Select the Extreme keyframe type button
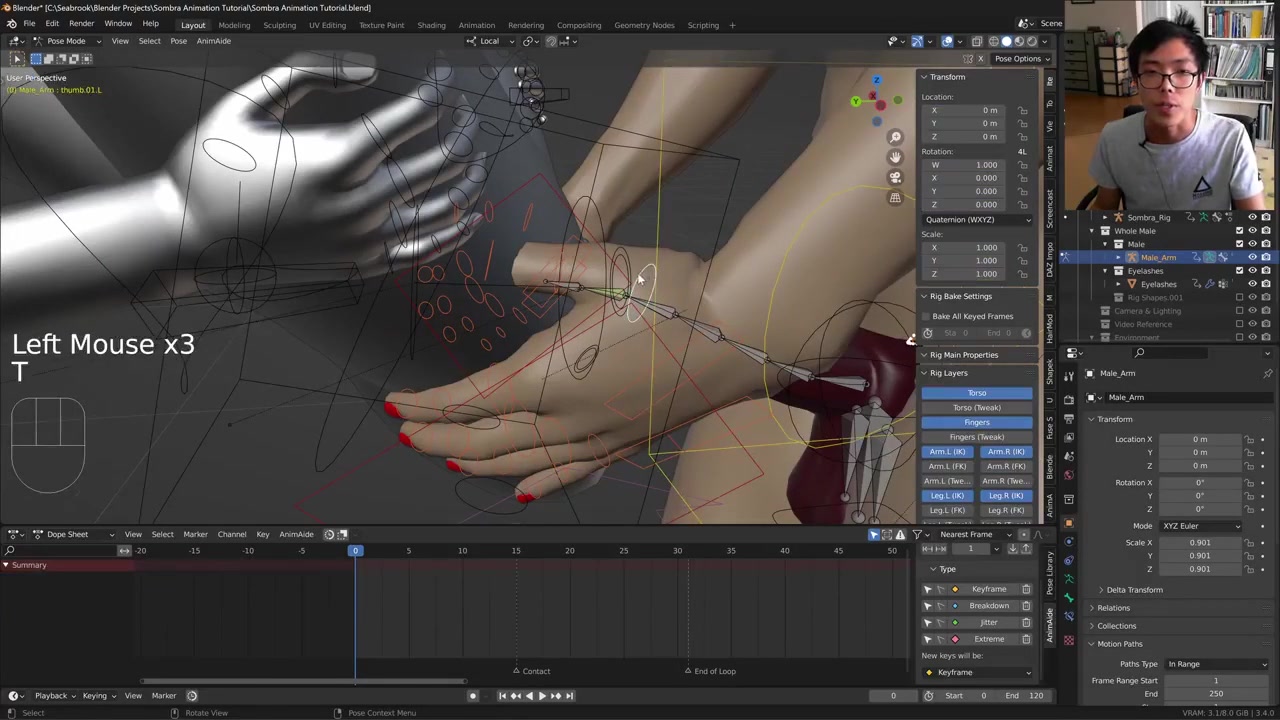The height and width of the screenshot is (720, 1280). (988, 639)
